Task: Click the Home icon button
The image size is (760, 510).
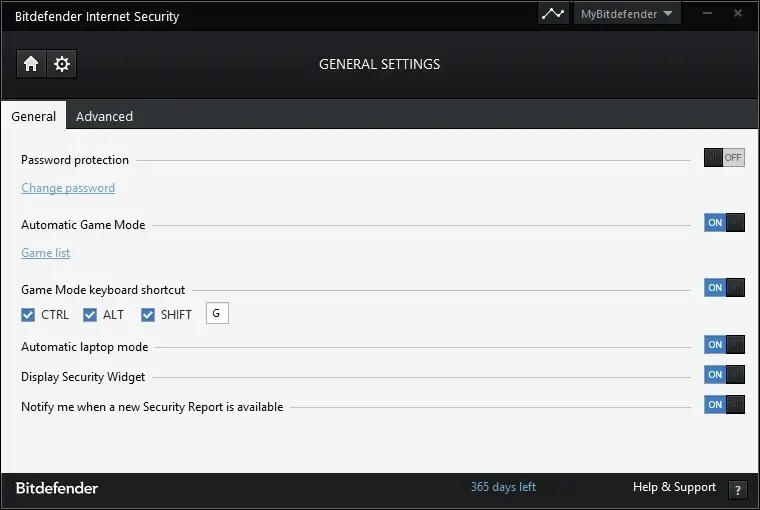Action: [x=31, y=64]
